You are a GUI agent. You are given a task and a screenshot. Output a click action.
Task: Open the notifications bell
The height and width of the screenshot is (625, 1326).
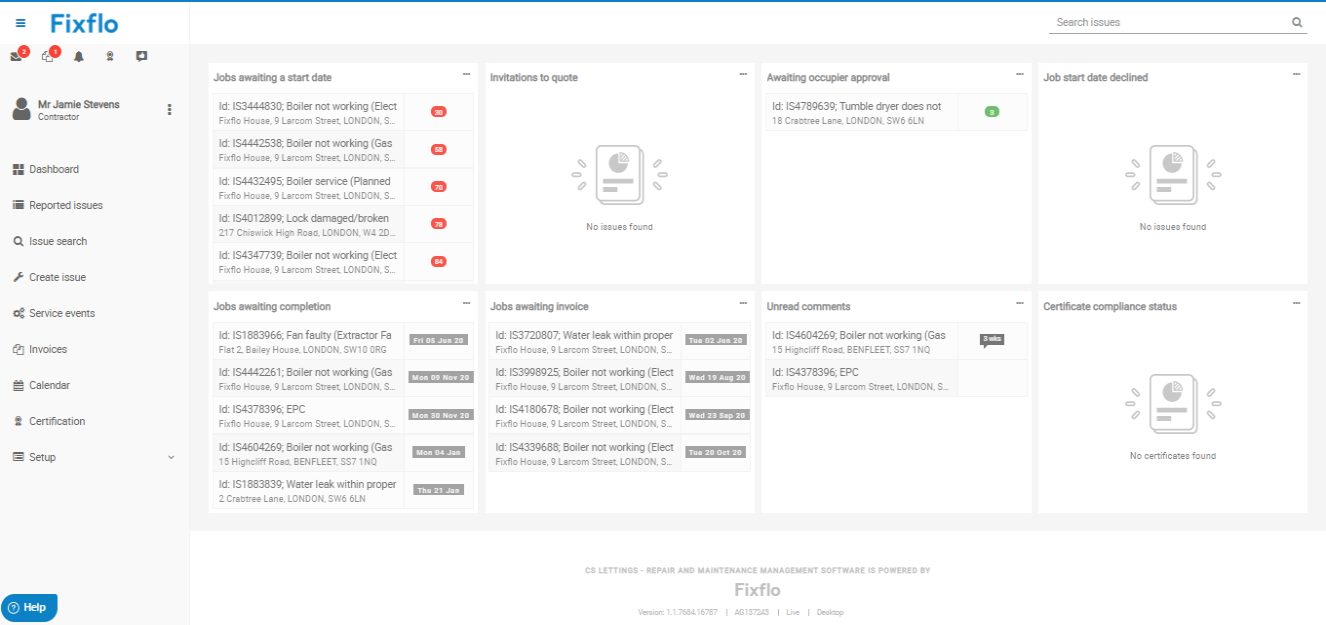(78, 56)
